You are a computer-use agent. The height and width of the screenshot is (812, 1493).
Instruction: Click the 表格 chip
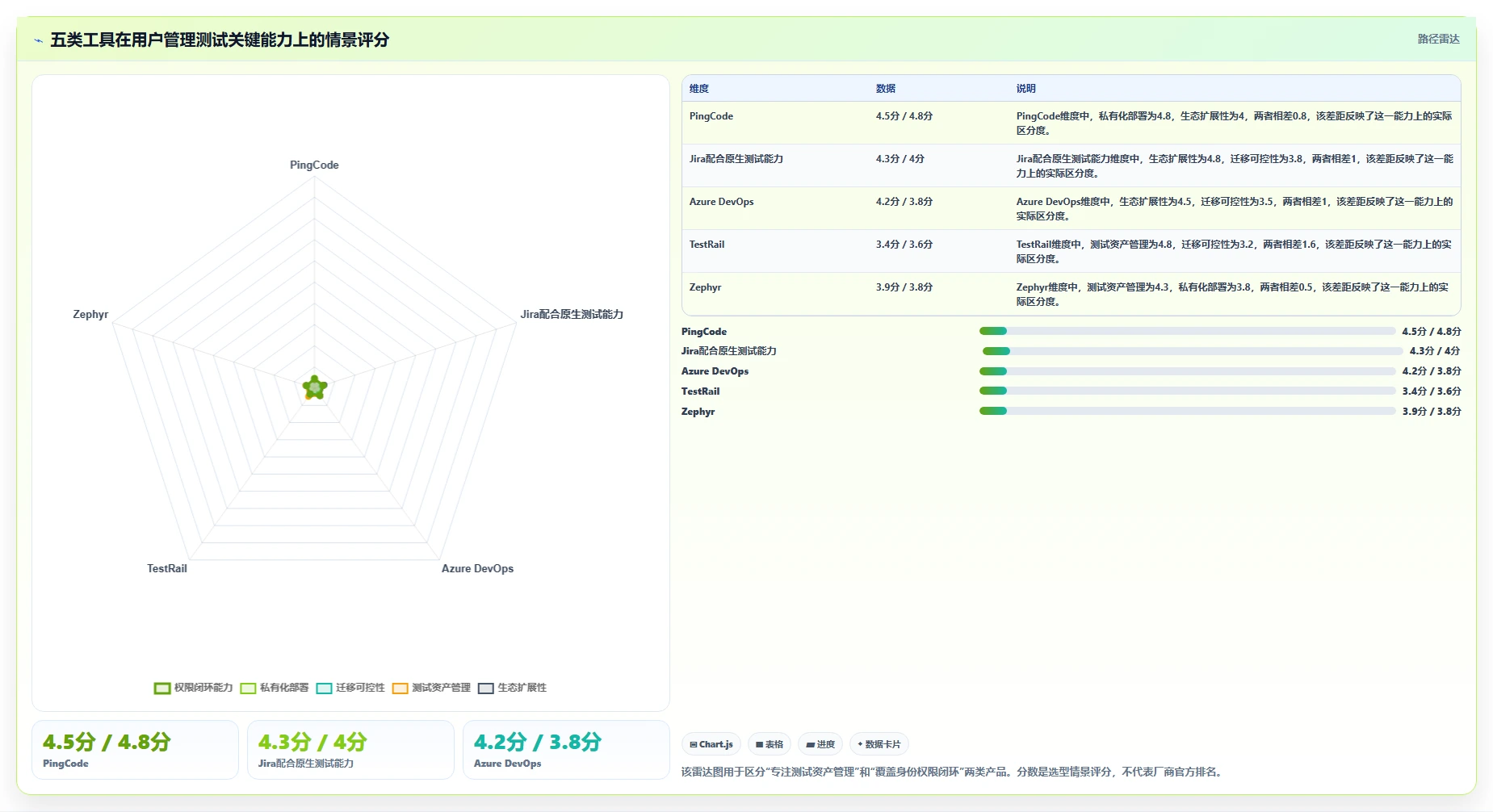click(x=770, y=744)
